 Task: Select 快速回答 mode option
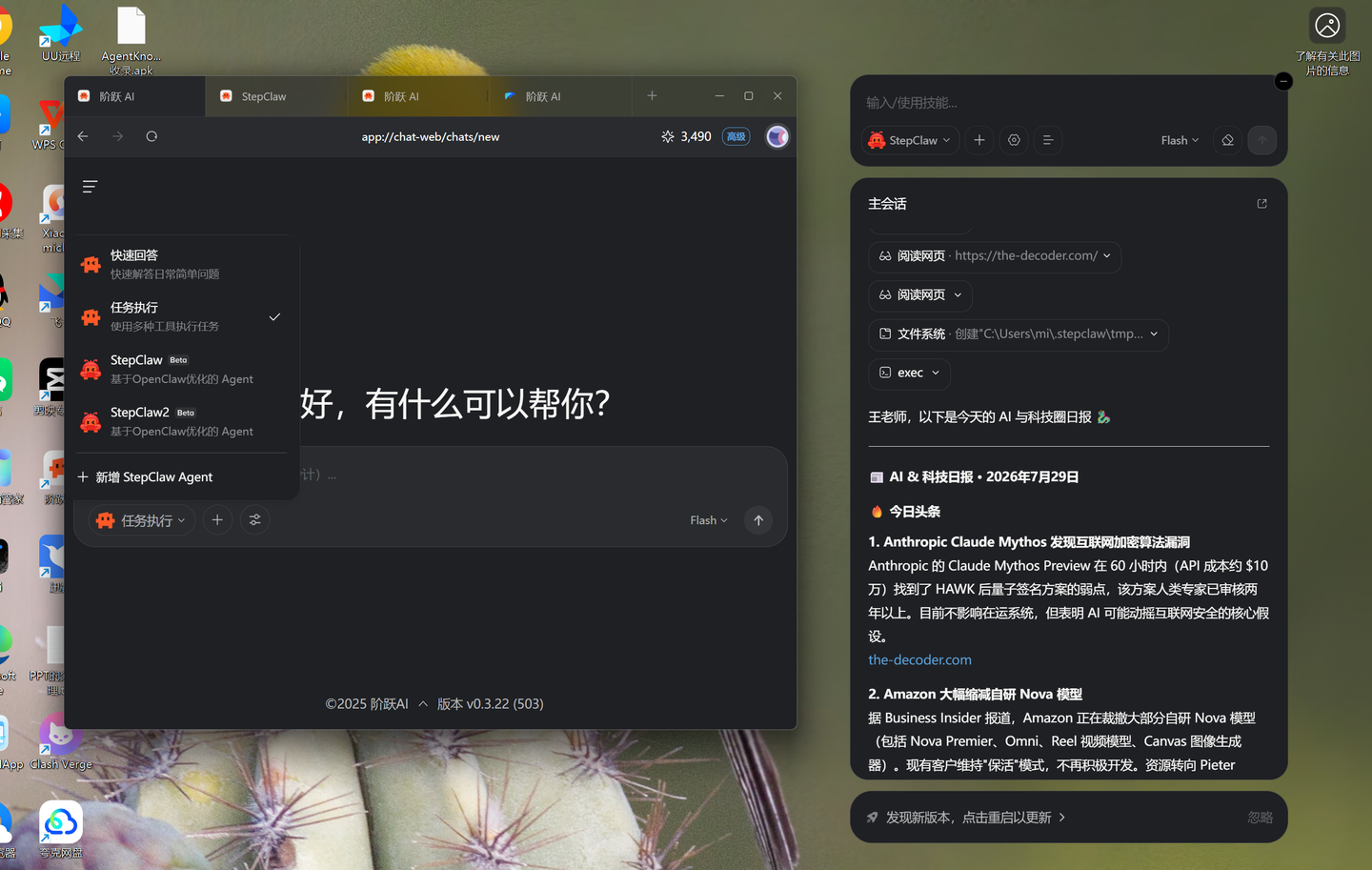pos(183,264)
